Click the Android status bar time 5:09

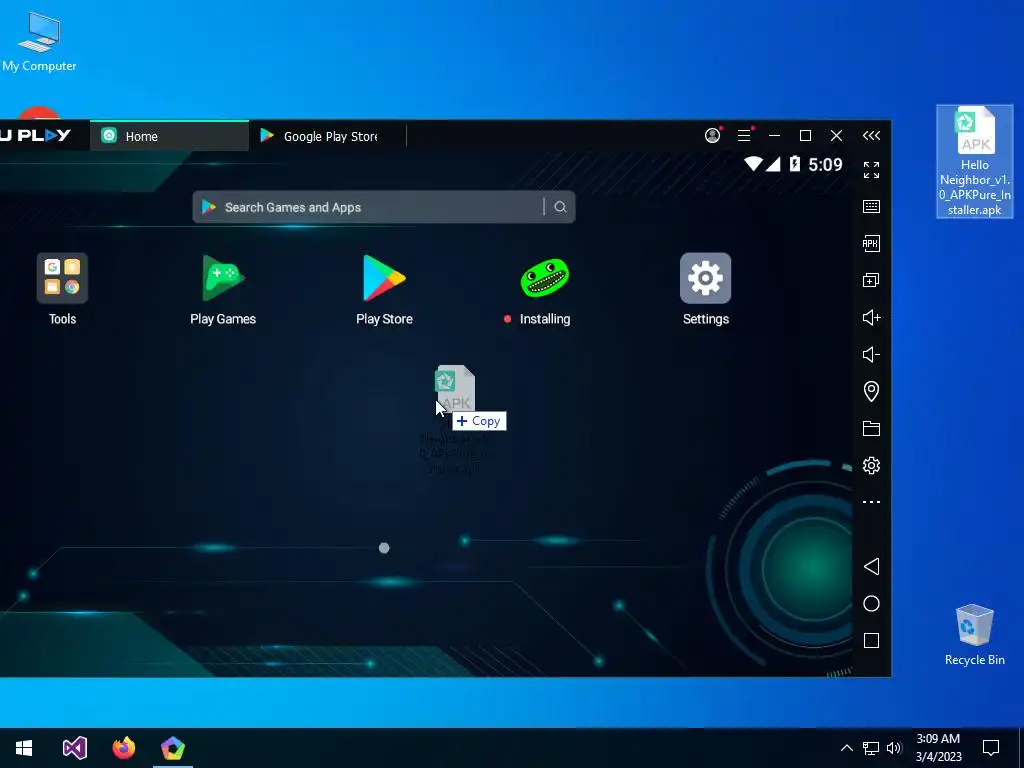click(x=825, y=165)
